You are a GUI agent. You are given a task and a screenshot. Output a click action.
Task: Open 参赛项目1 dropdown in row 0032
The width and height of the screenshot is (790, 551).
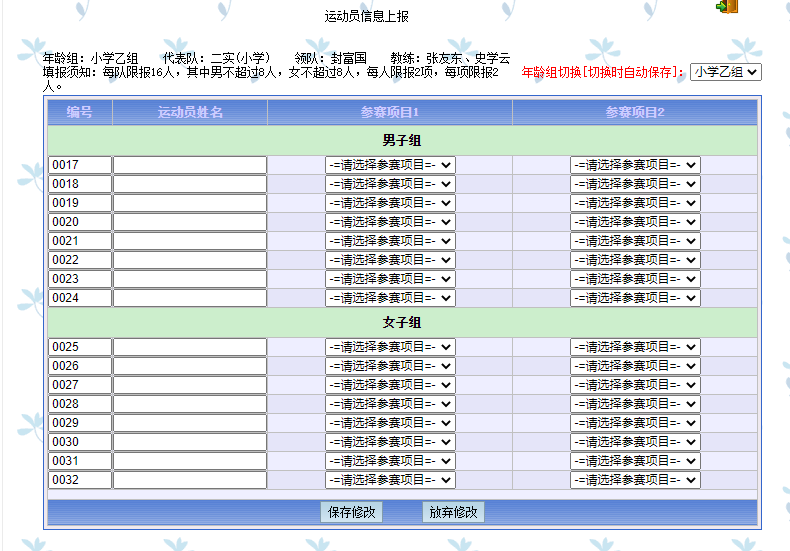[390, 480]
